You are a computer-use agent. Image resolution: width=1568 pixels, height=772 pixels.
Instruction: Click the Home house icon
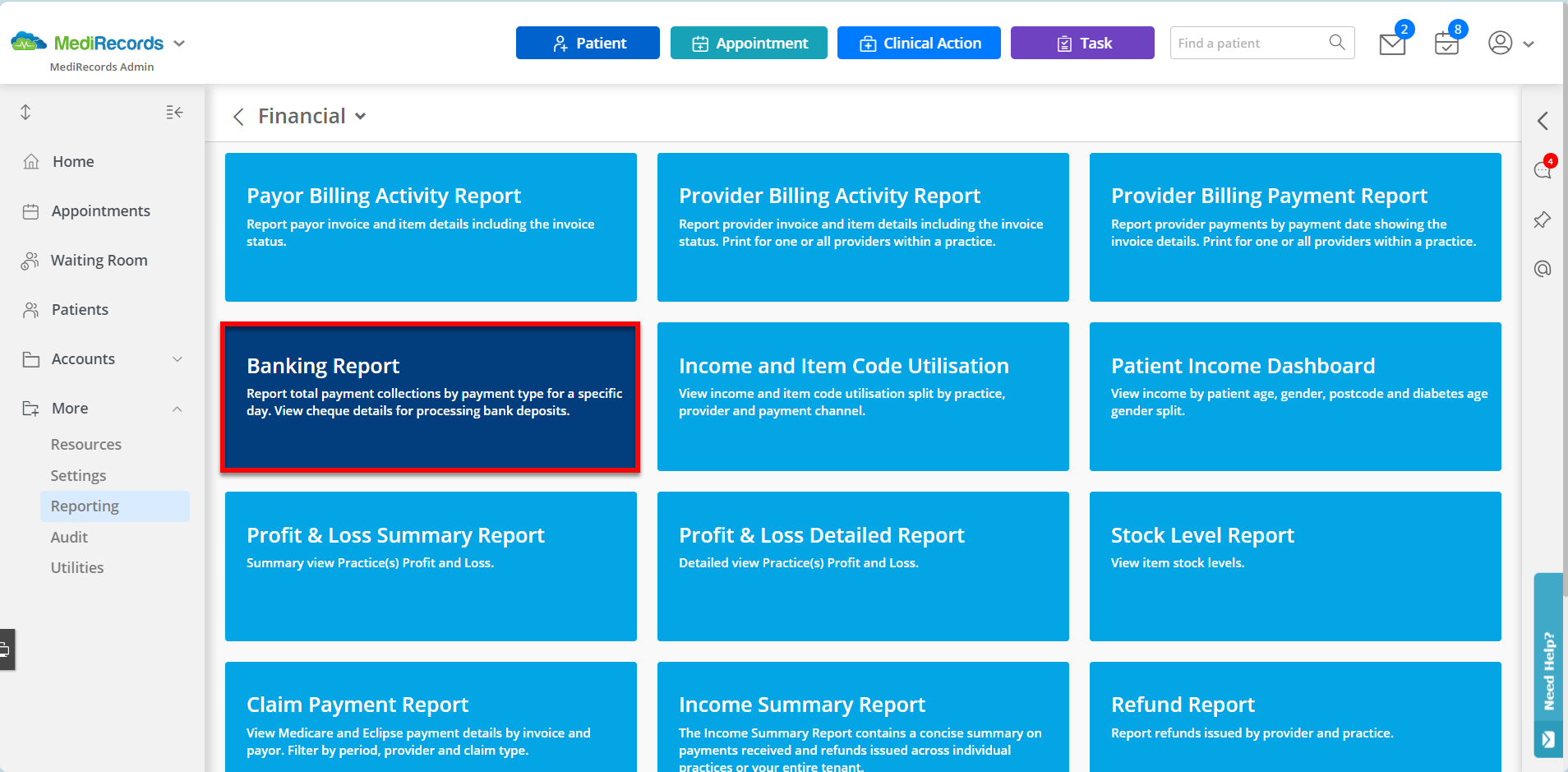click(31, 161)
